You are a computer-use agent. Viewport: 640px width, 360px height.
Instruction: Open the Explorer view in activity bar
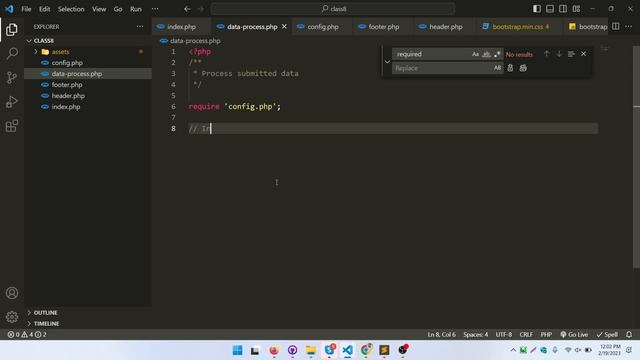pyautogui.click(x=12, y=29)
